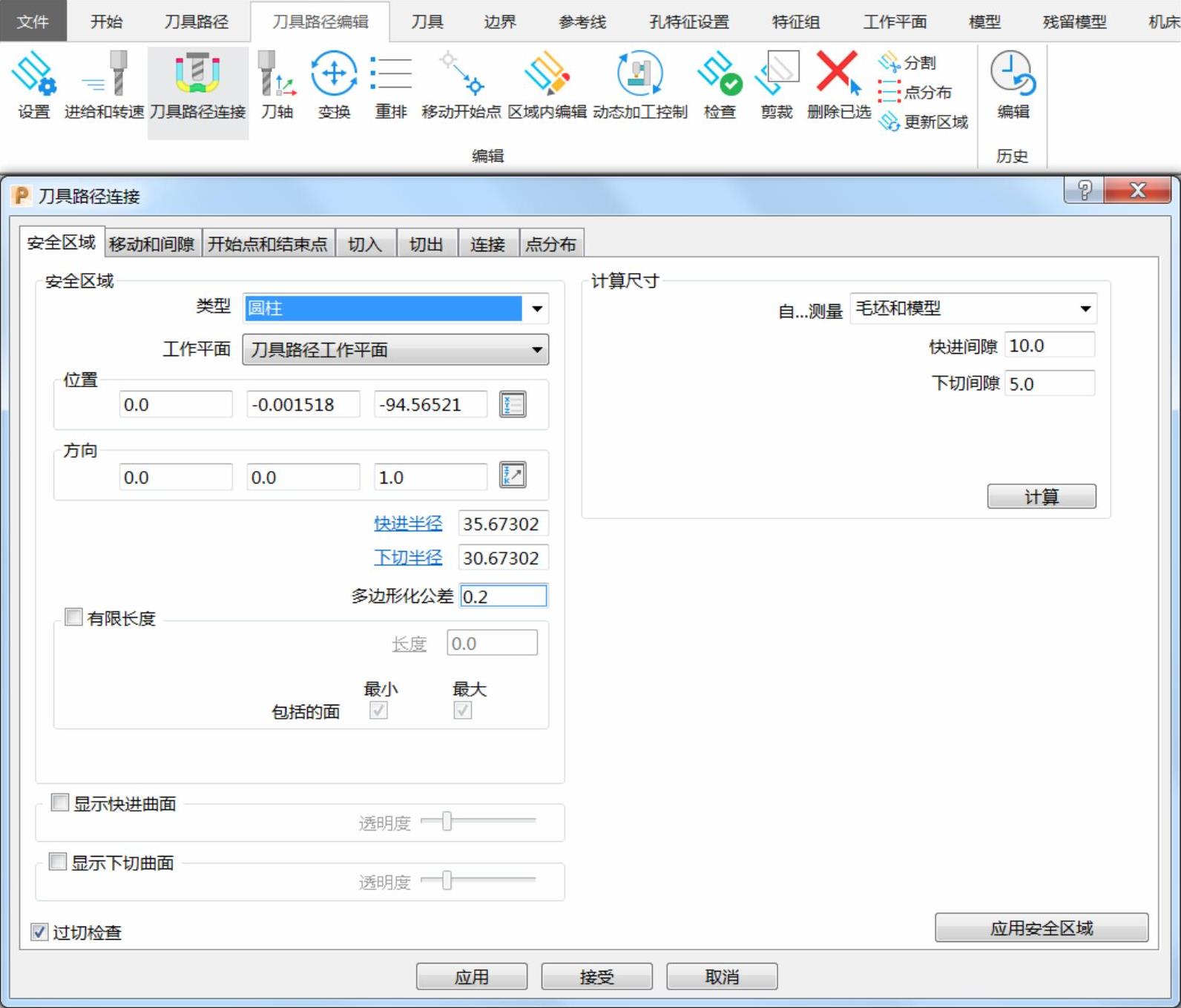Click the 删除已选 delete selected icon
This screenshot has width=1181, height=1008.
(x=838, y=85)
